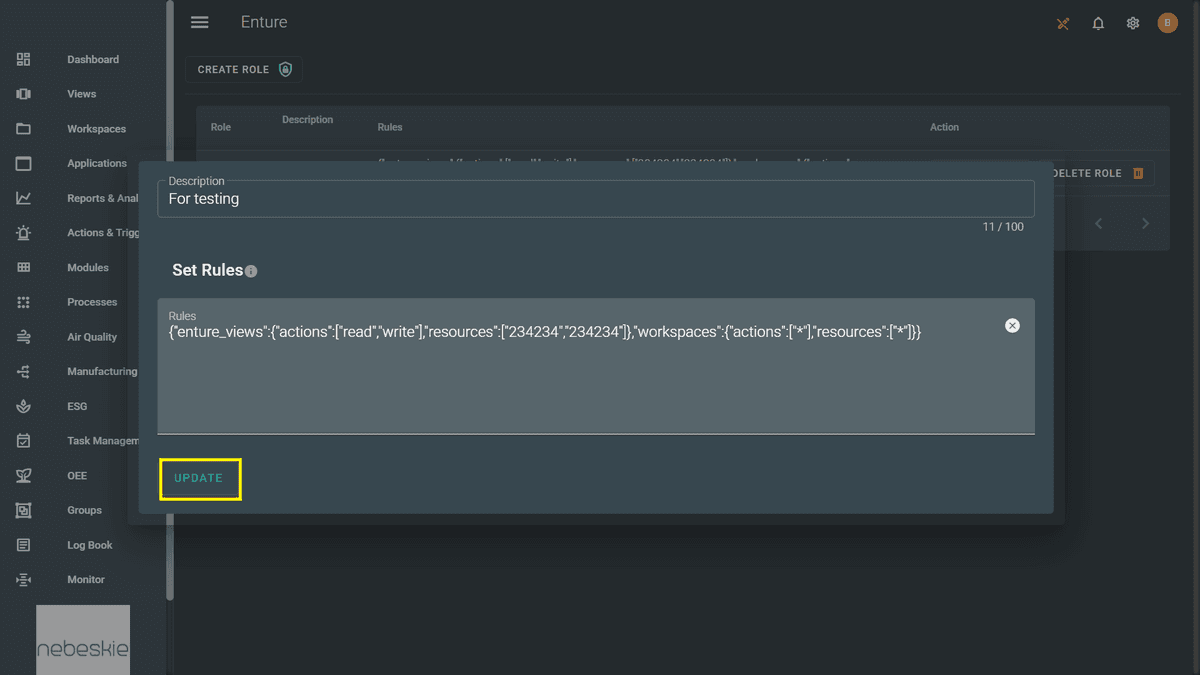
Task: Clear the Rules field with the X button
Action: click(x=1011, y=325)
